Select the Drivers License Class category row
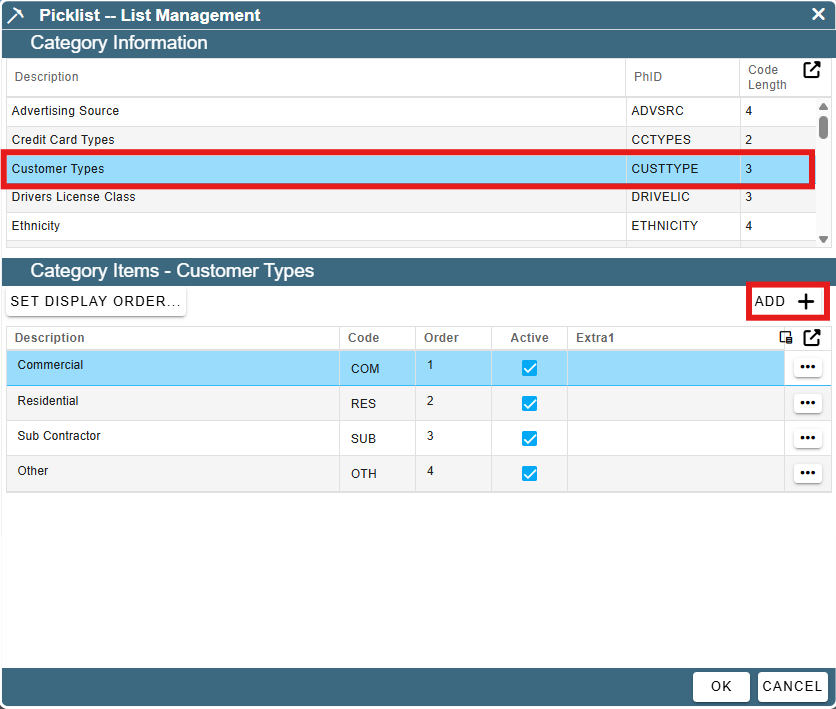The width and height of the screenshot is (836, 709). pos(411,197)
